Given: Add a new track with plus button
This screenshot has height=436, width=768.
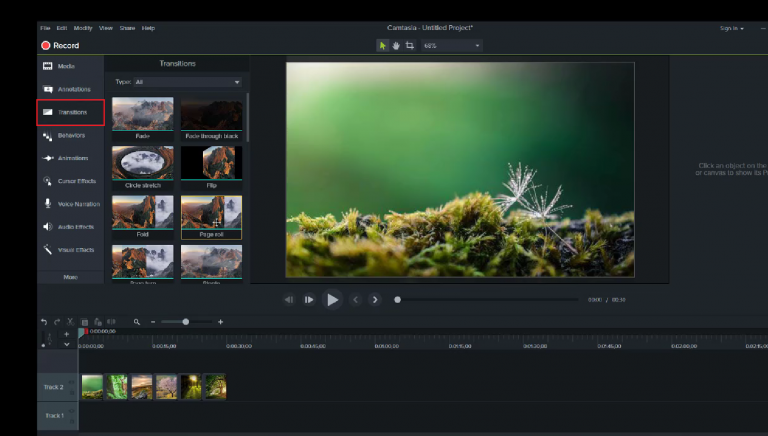Looking at the screenshot, I should pos(67,334).
